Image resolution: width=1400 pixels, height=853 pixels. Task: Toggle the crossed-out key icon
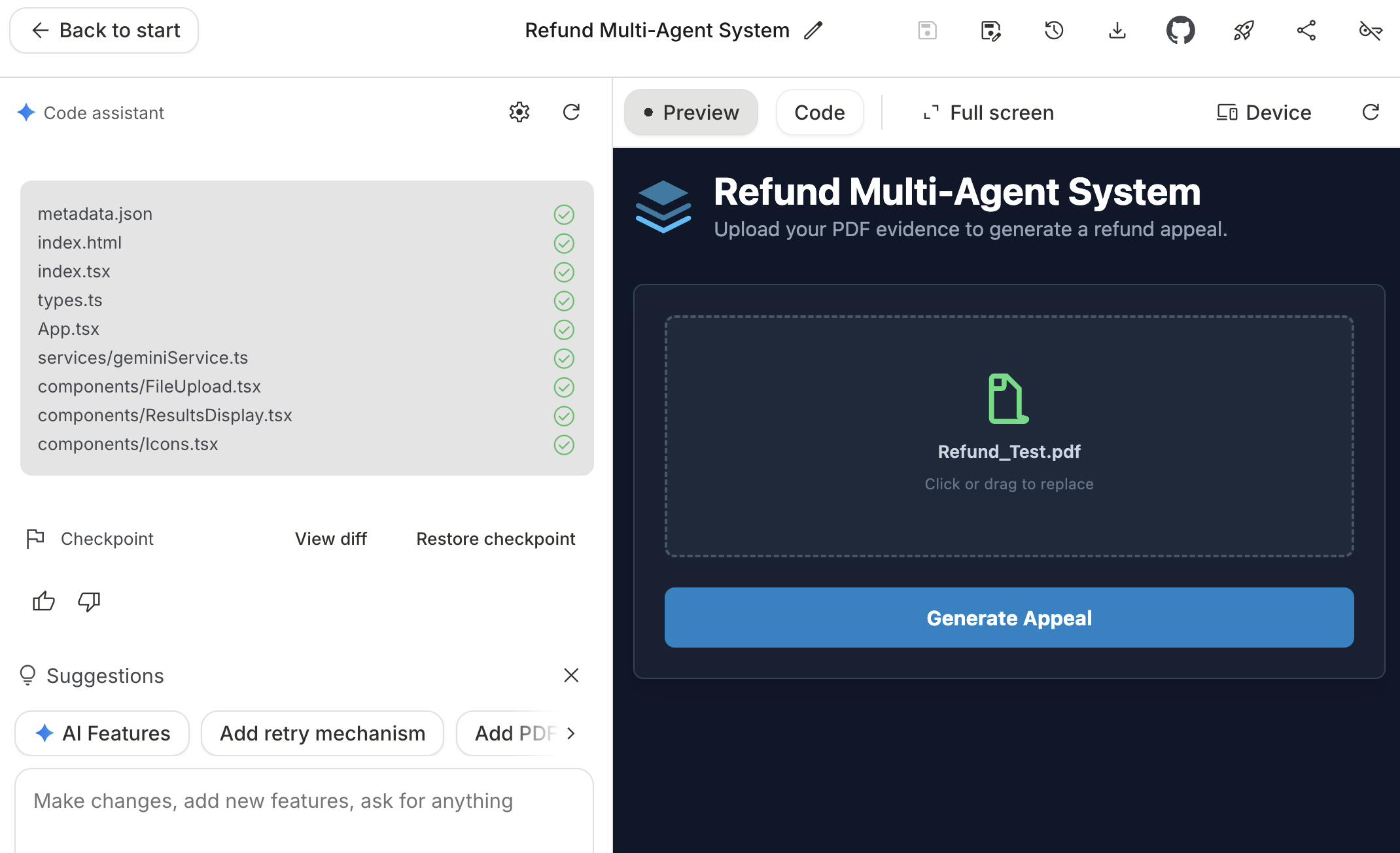pos(1370,31)
